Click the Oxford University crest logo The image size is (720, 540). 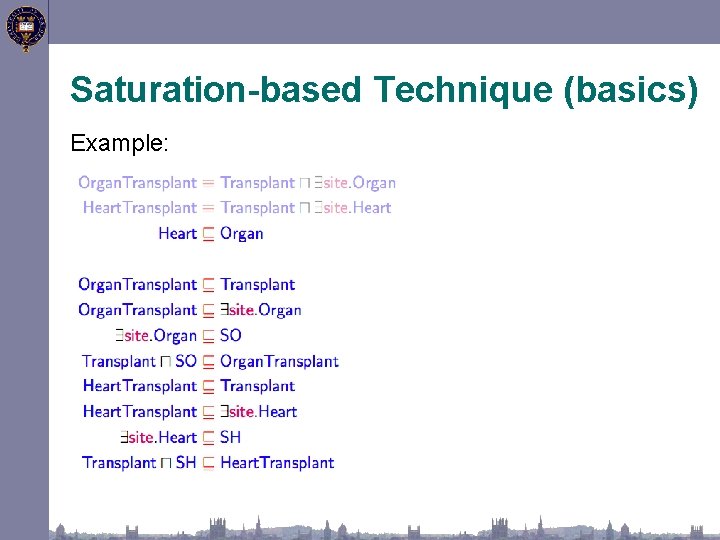point(26,28)
